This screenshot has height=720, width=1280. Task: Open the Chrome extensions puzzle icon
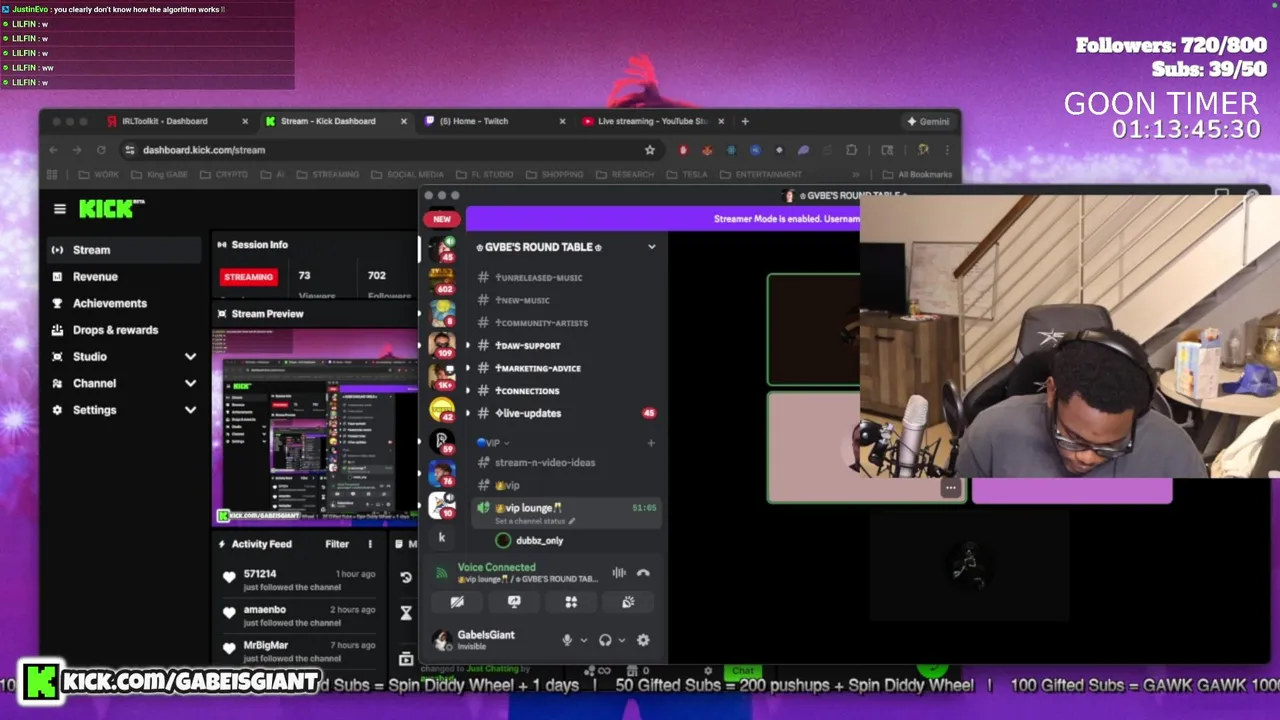coord(852,150)
